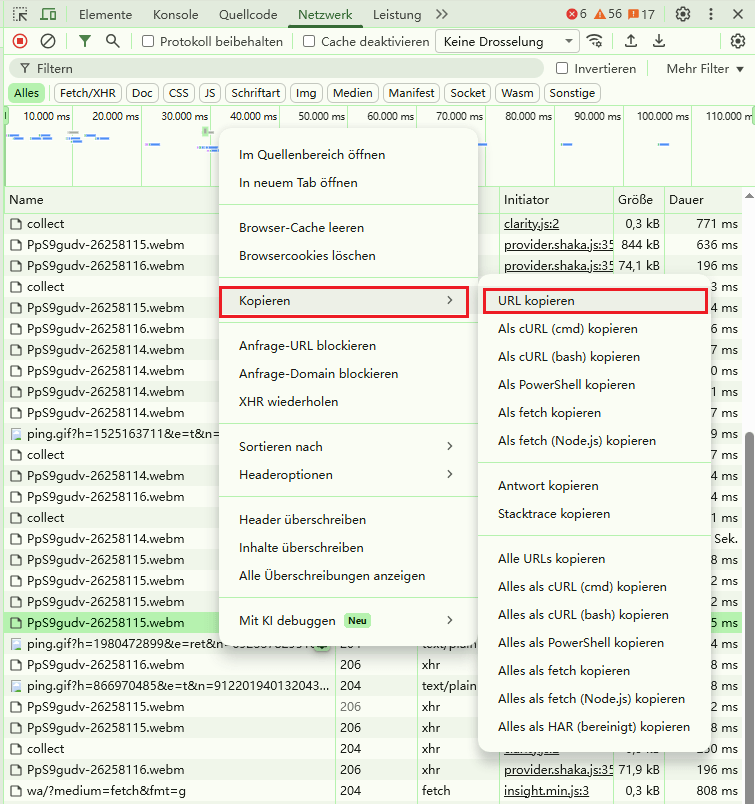The width and height of the screenshot is (755, 804).
Task: Open the Keine Drosselung throttling dropdown
Action: [507, 41]
